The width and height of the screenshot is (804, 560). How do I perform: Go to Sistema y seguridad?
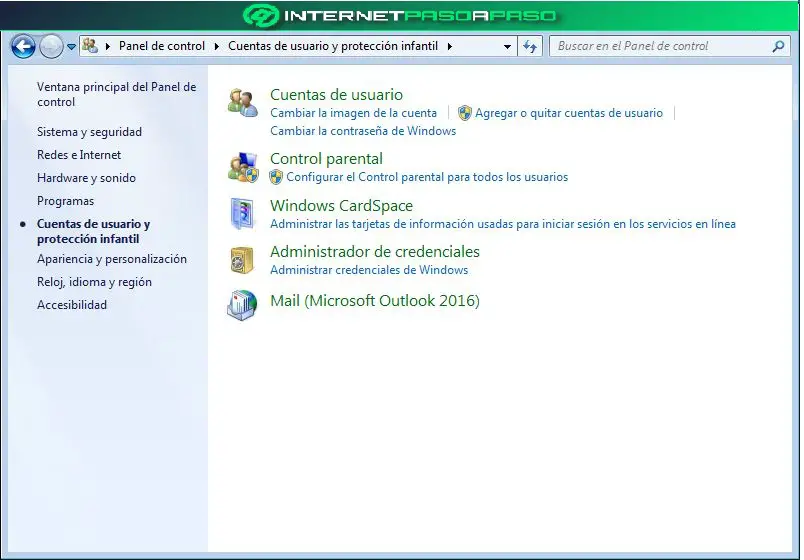click(x=89, y=132)
